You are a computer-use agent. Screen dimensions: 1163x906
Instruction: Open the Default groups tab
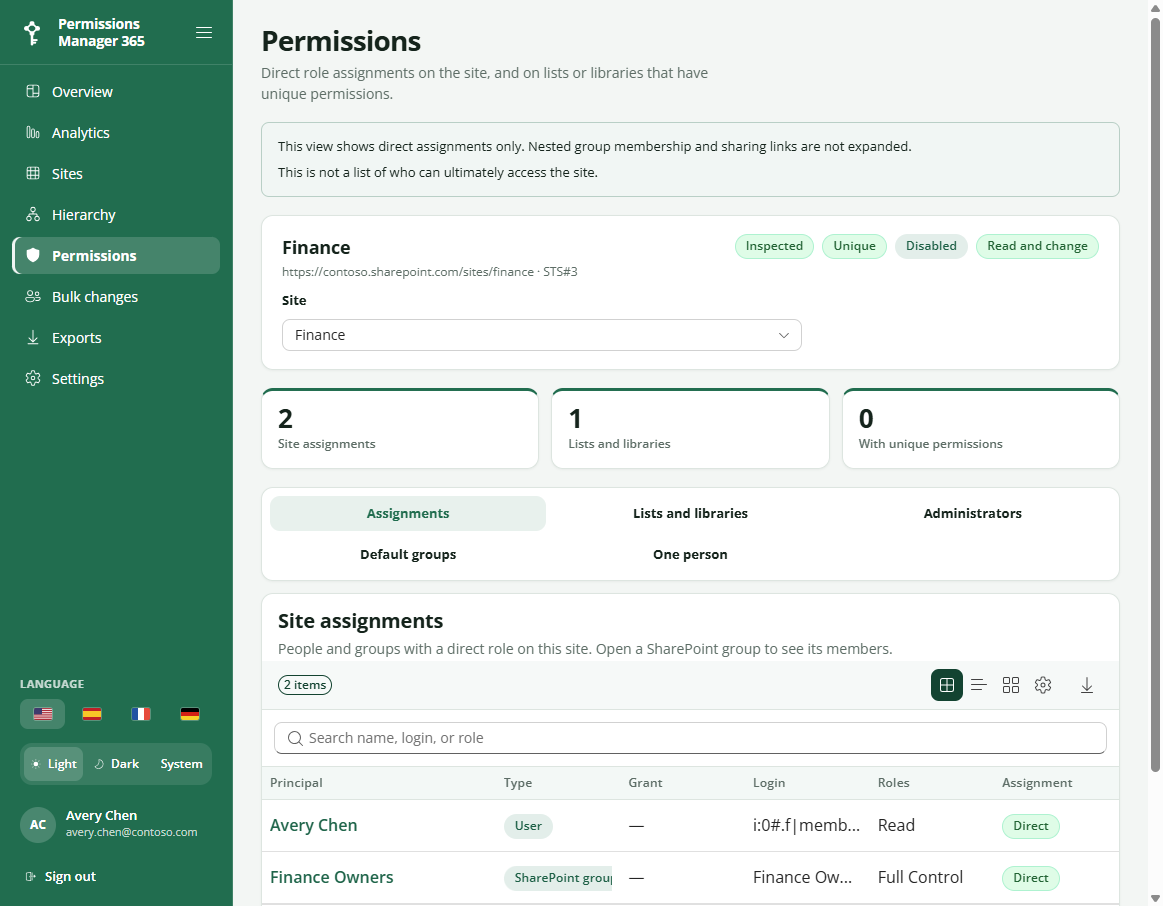click(x=408, y=555)
